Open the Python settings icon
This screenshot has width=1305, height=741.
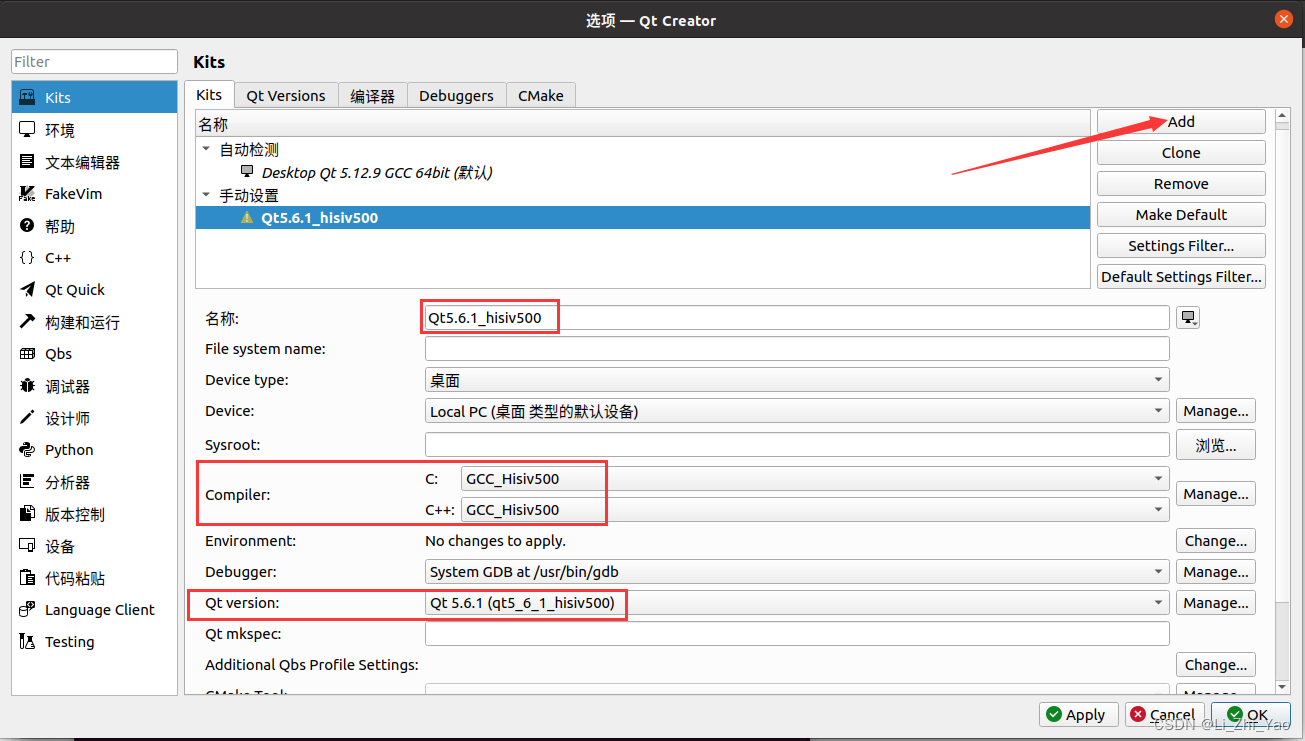tap(28, 449)
